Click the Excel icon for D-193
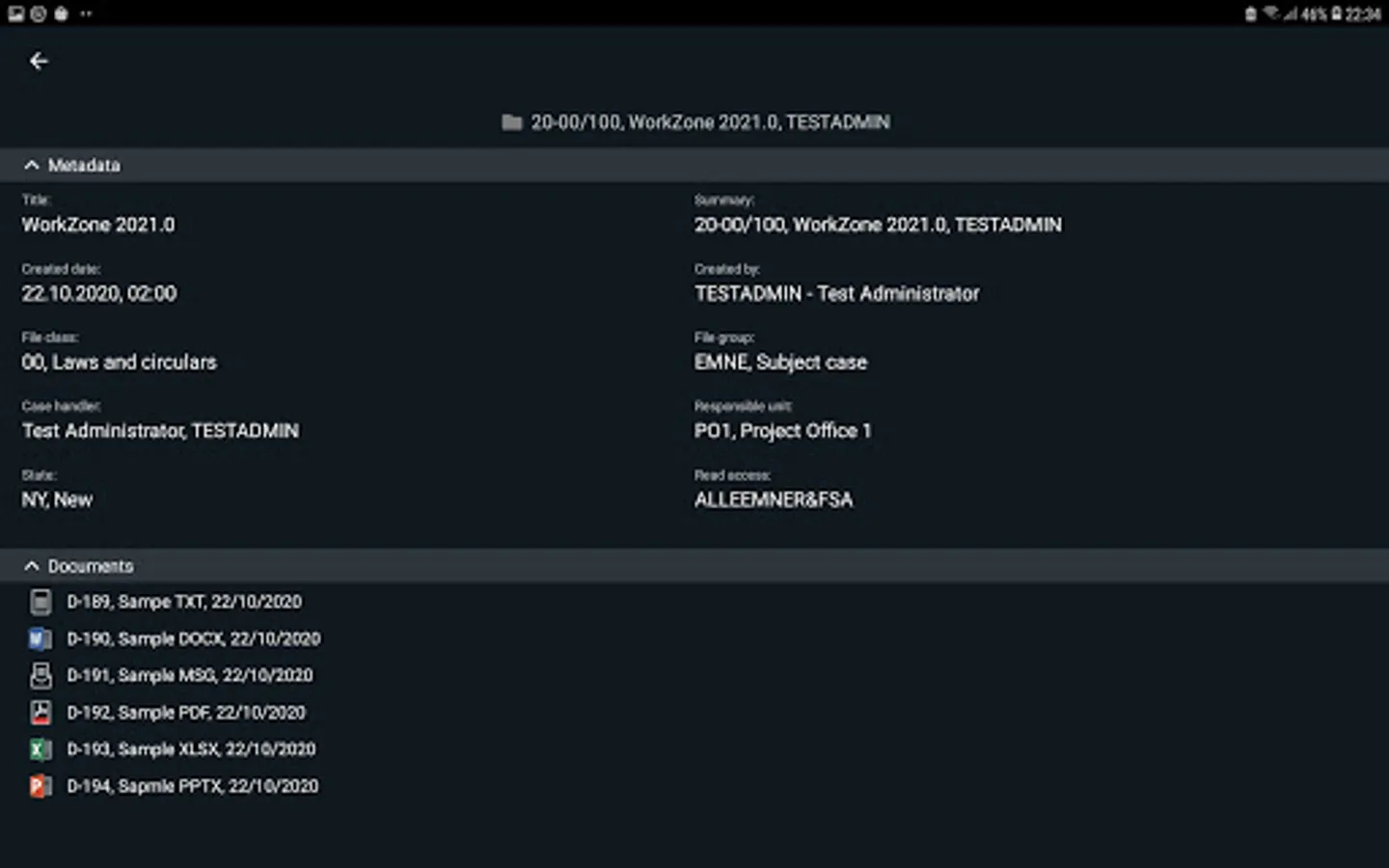This screenshot has width=1389, height=868. (x=41, y=749)
